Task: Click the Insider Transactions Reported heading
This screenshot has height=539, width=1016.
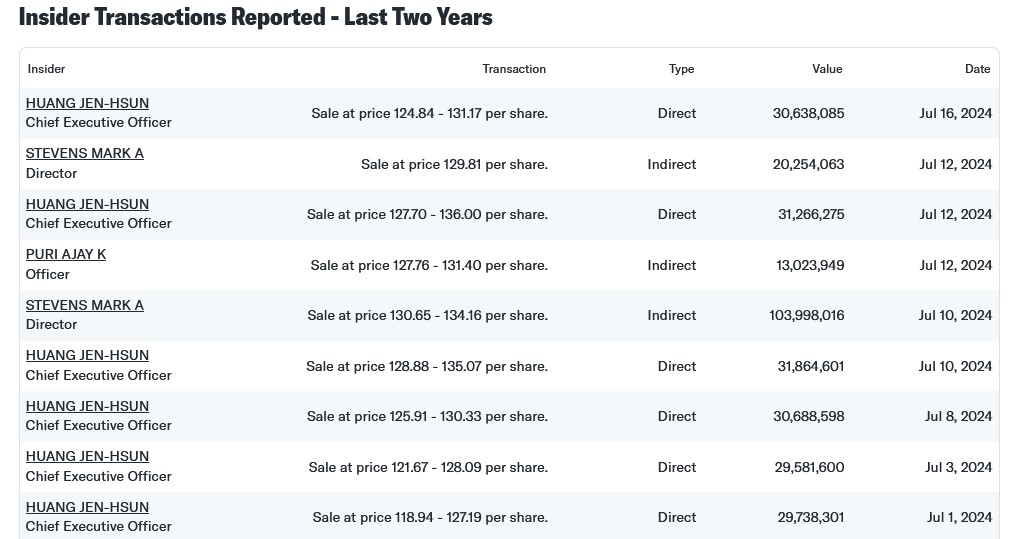Action: (x=256, y=17)
